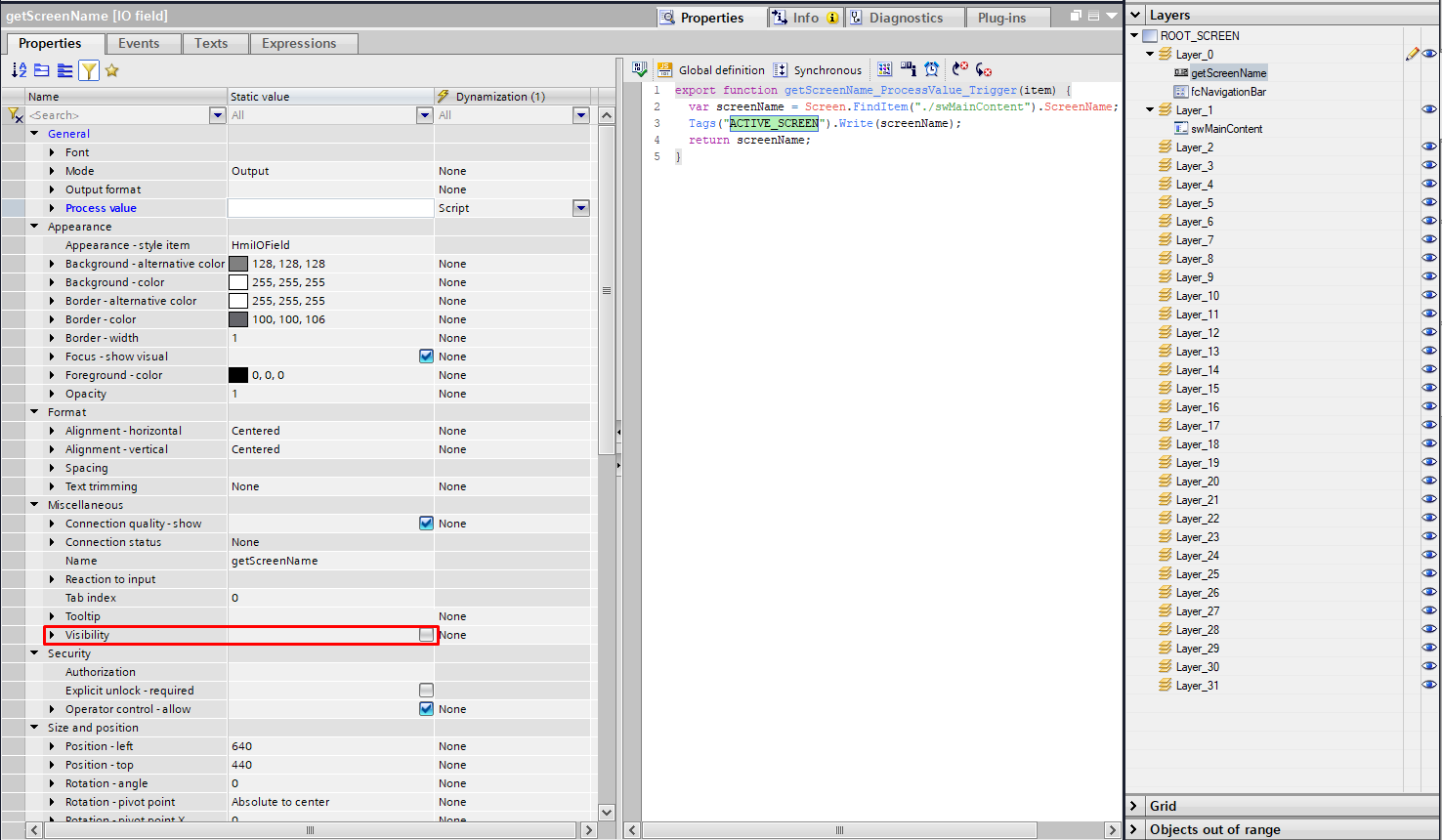1442x840 pixels.
Task: Expand the Grid panel section
Action: pyautogui.click(x=1134, y=806)
